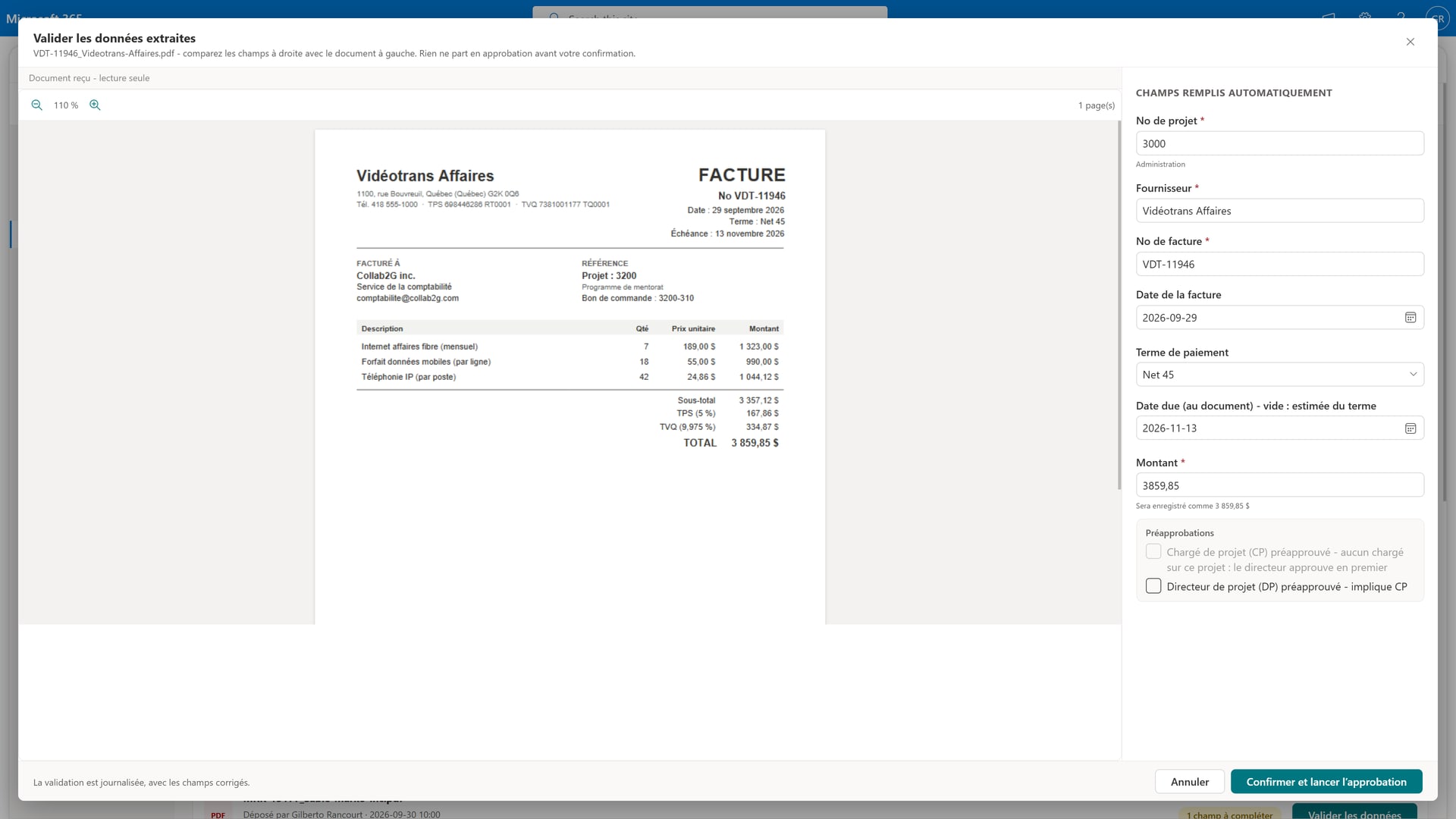Screen dimensions: 1456x819
Task: Click the Net 45 combo box chevron
Action: pos(1413,375)
